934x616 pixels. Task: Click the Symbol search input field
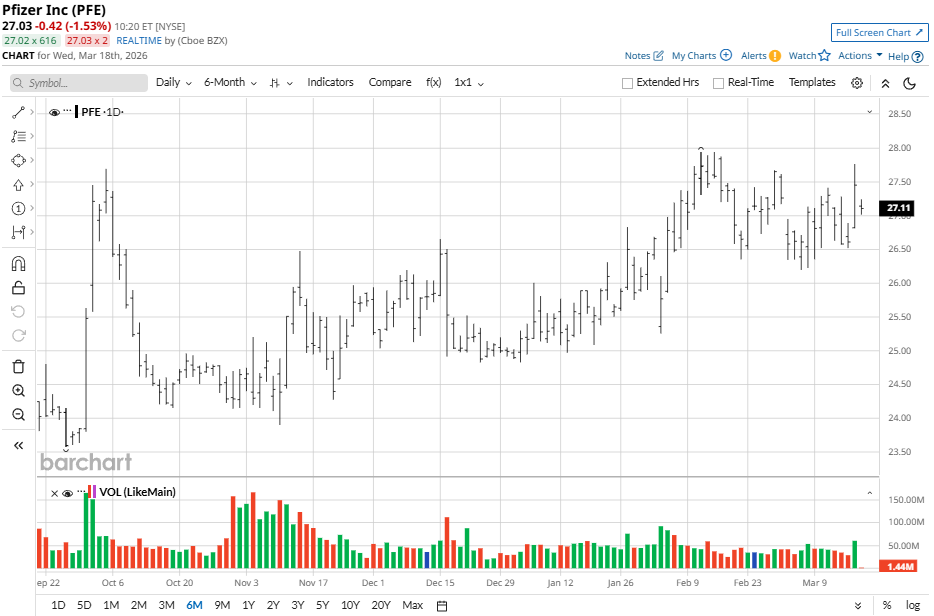[79, 83]
